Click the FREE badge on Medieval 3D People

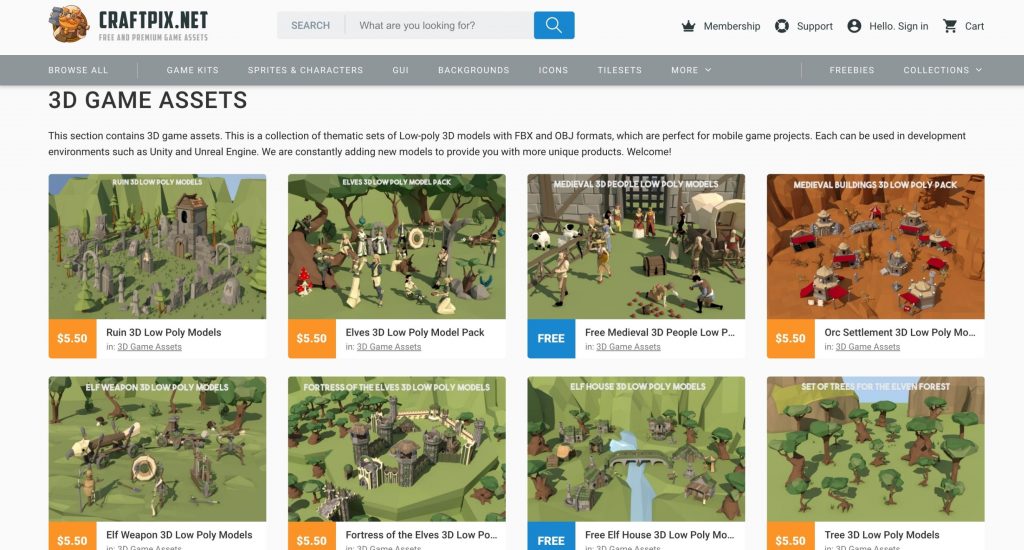[551, 338]
